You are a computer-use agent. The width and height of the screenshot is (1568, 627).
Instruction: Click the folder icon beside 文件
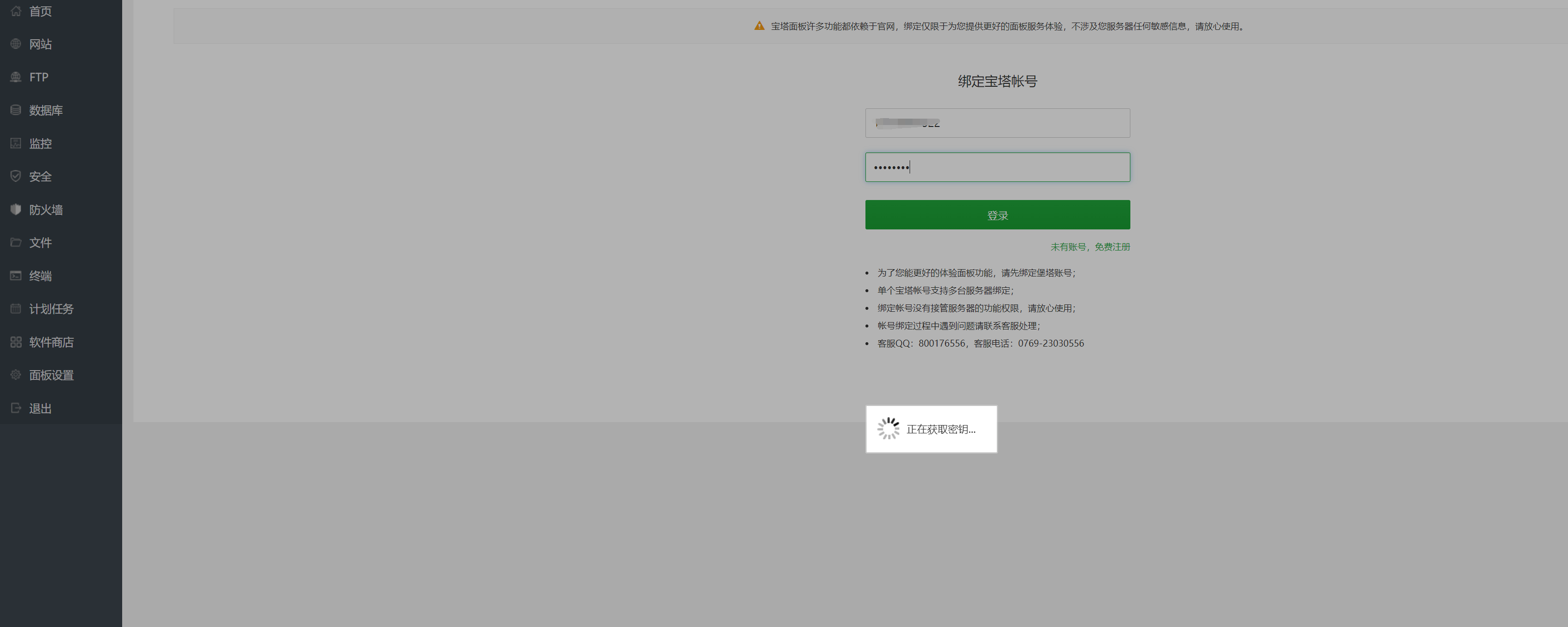pos(16,243)
